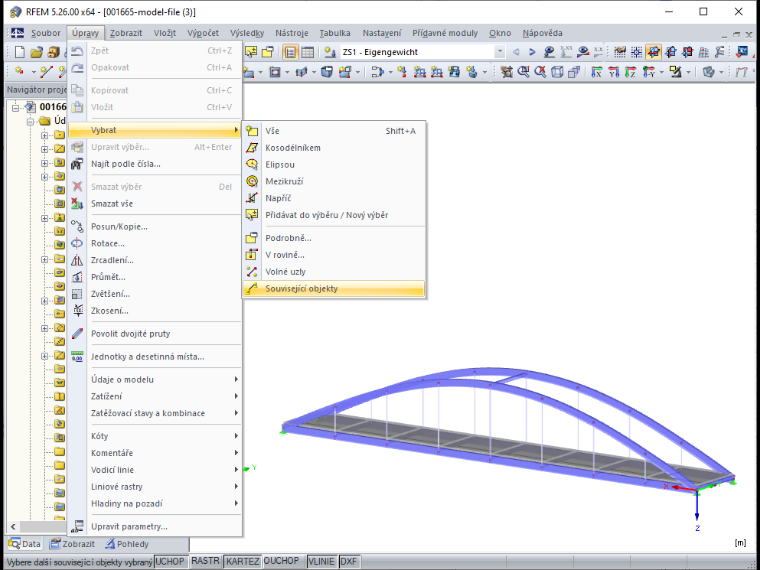Select Volné uzly menu entry

pyautogui.click(x=334, y=272)
